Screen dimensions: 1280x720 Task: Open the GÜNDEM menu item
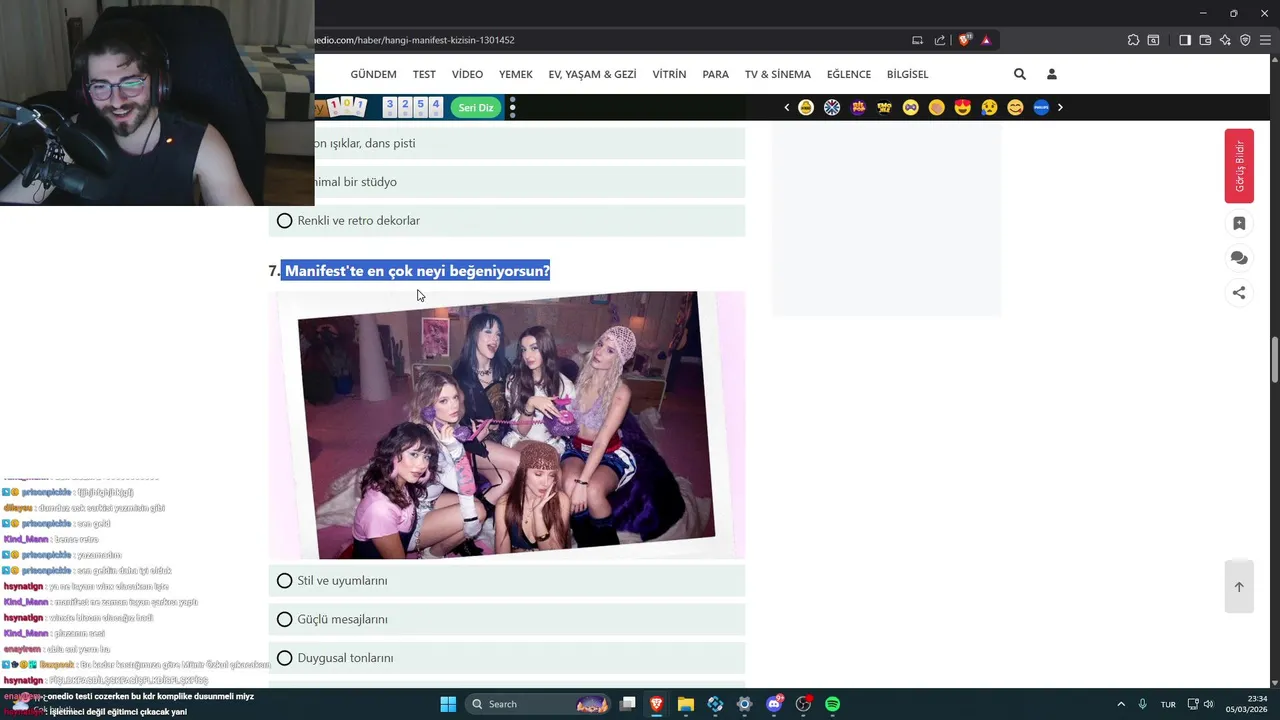click(373, 74)
